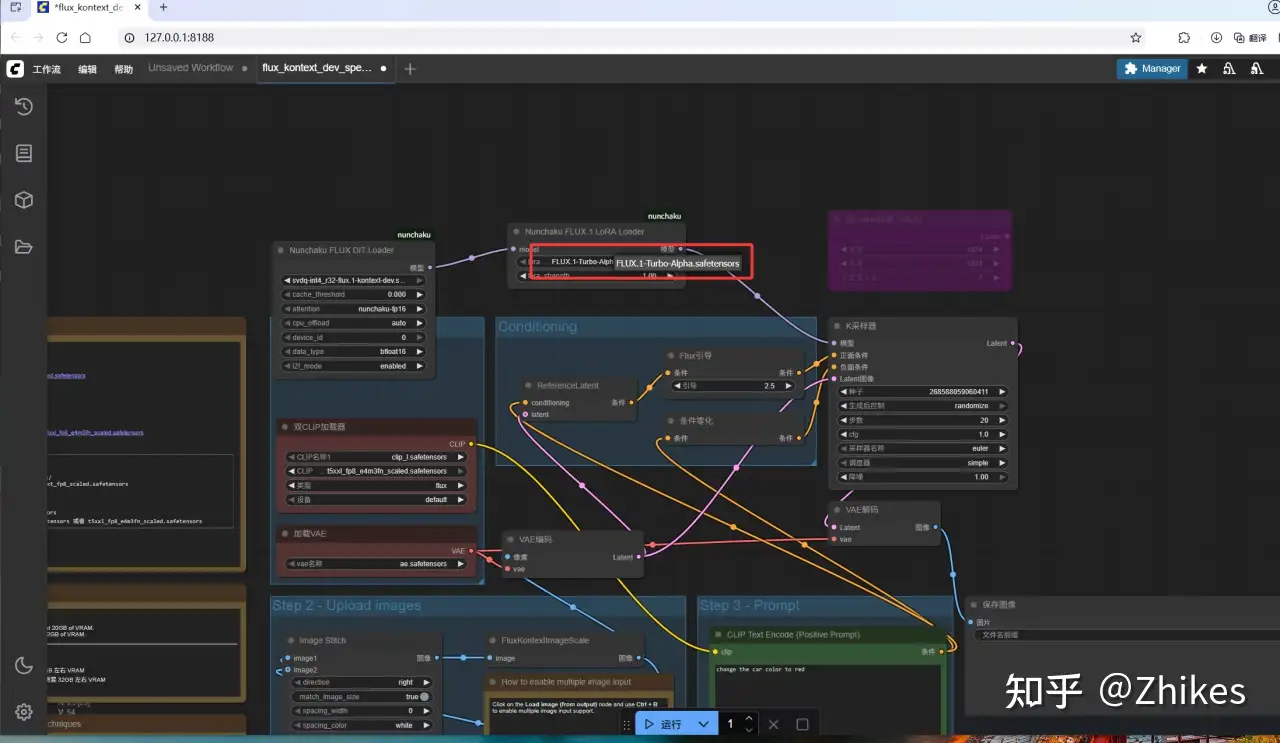Click the browser address bar
This screenshot has height=743, width=1280.
pyautogui.click(x=630, y=38)
